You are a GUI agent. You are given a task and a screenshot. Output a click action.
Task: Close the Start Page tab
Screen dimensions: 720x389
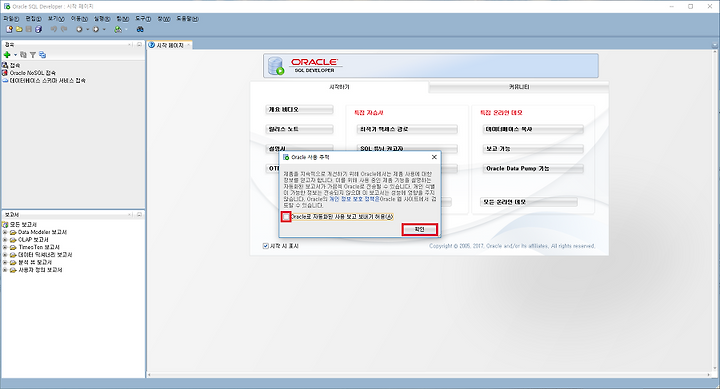point(188,45)
